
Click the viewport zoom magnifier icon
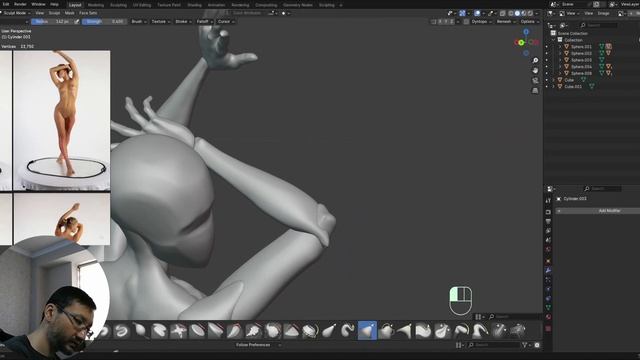point(535,60)
